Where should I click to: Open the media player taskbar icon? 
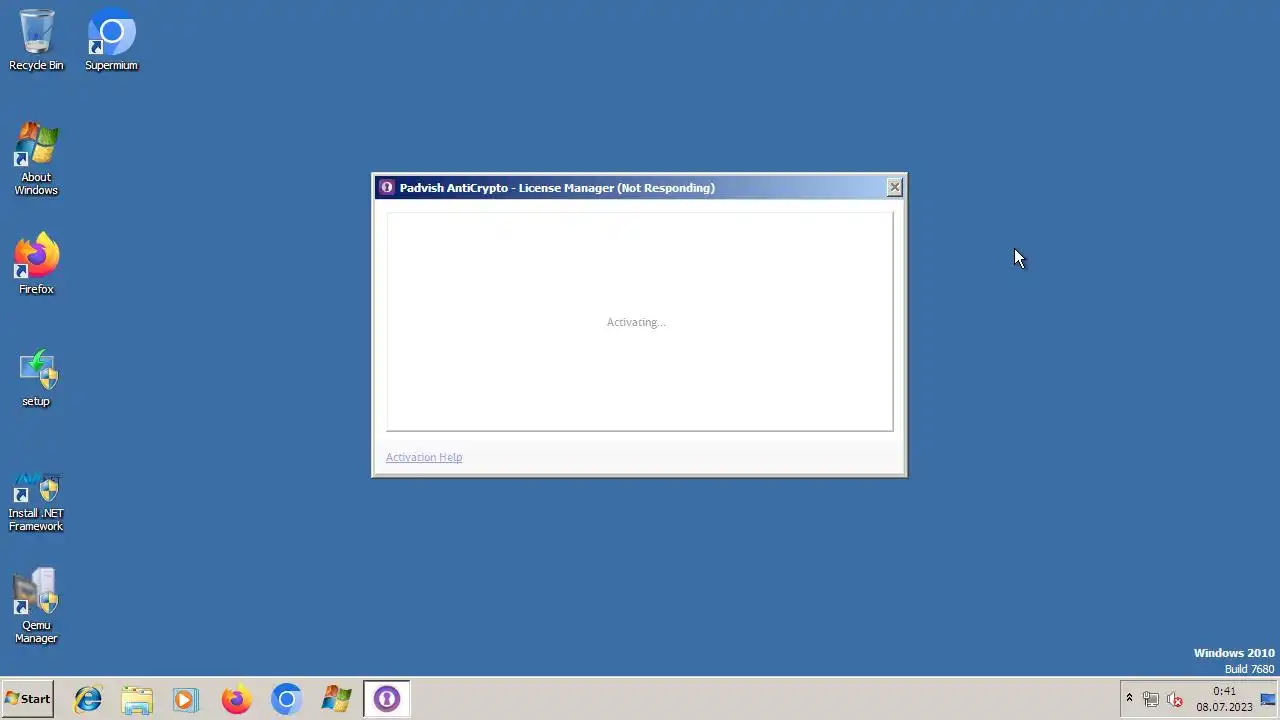pyautogui.click(x=186, y=699)
